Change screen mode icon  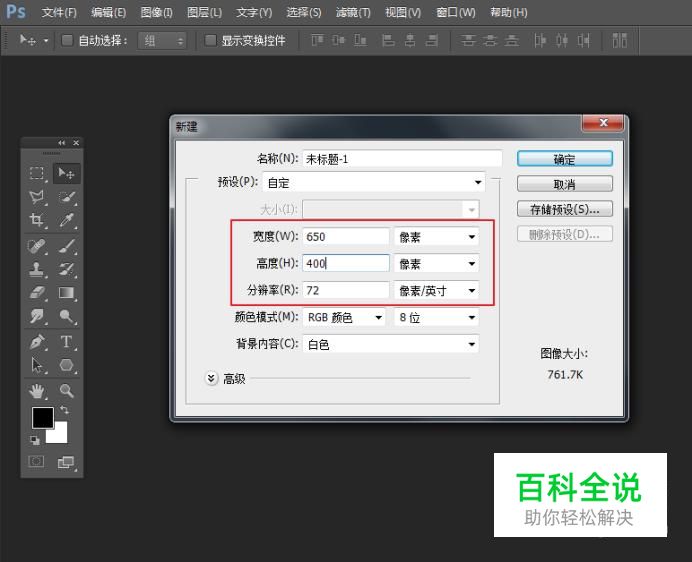point(66,462)
